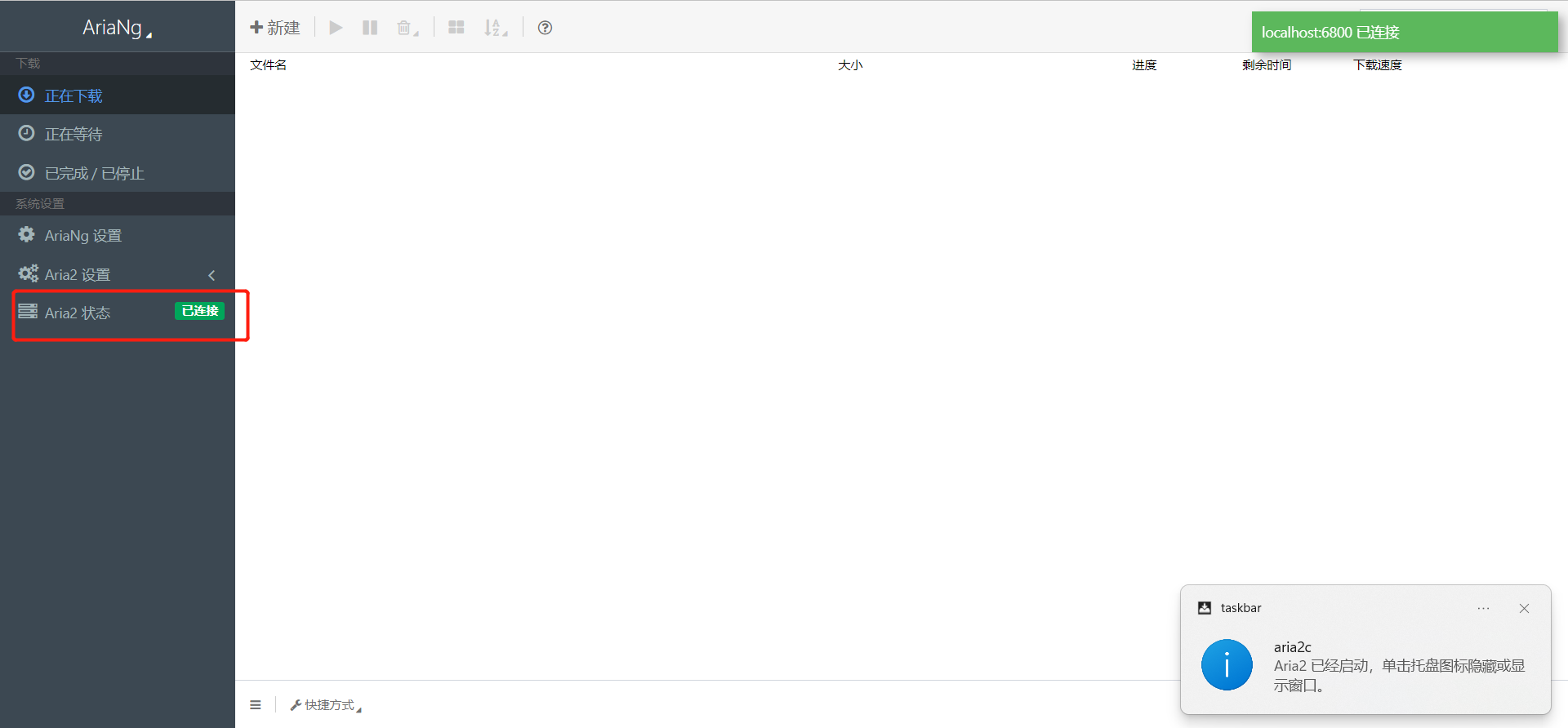
Task: Open 已完成 / 已停止 list
Action: point(118,173)
